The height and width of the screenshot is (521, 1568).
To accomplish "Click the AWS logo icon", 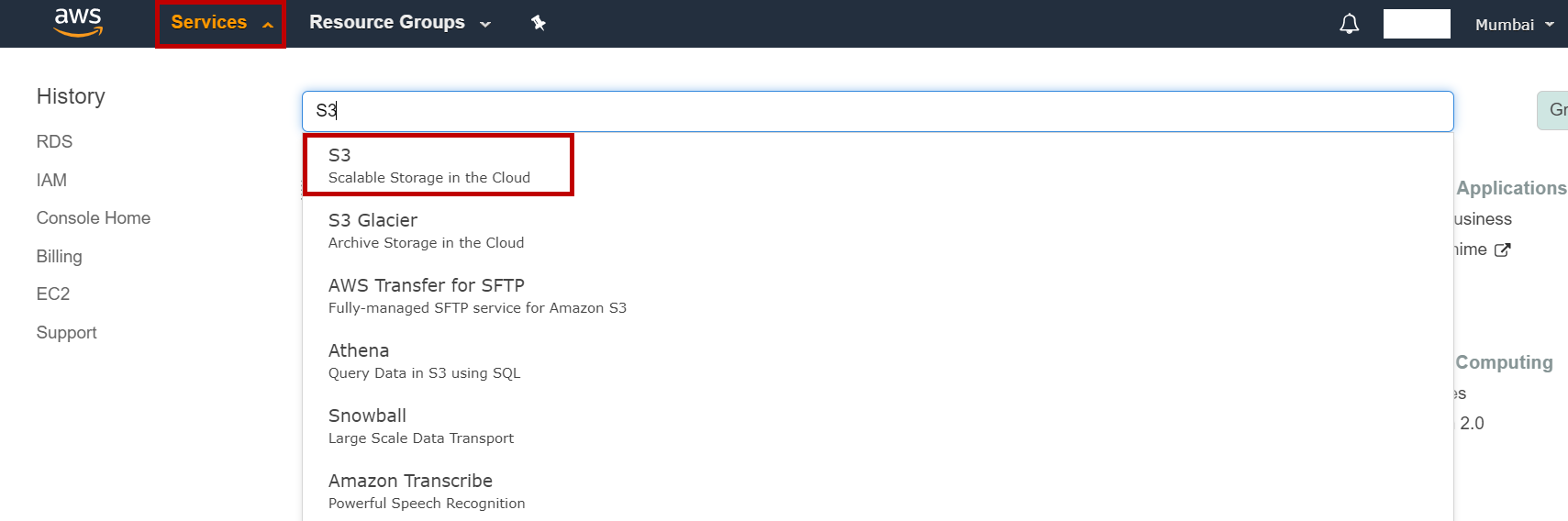I will pyautogui.click(x=78, y=22).
